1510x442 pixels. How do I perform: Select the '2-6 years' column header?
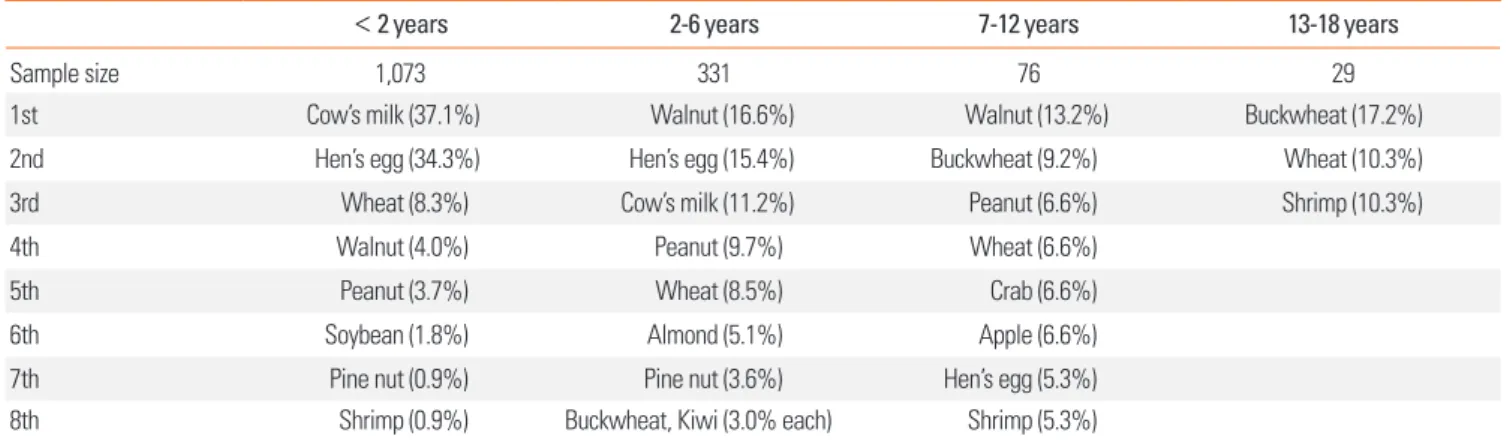pyautogui.click(x=714, y=26)
